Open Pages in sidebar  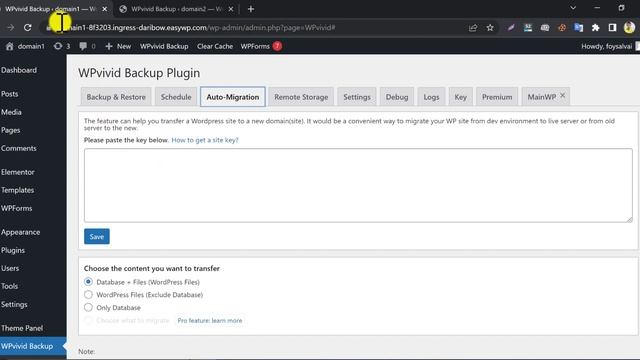click(x=10, y=130)
